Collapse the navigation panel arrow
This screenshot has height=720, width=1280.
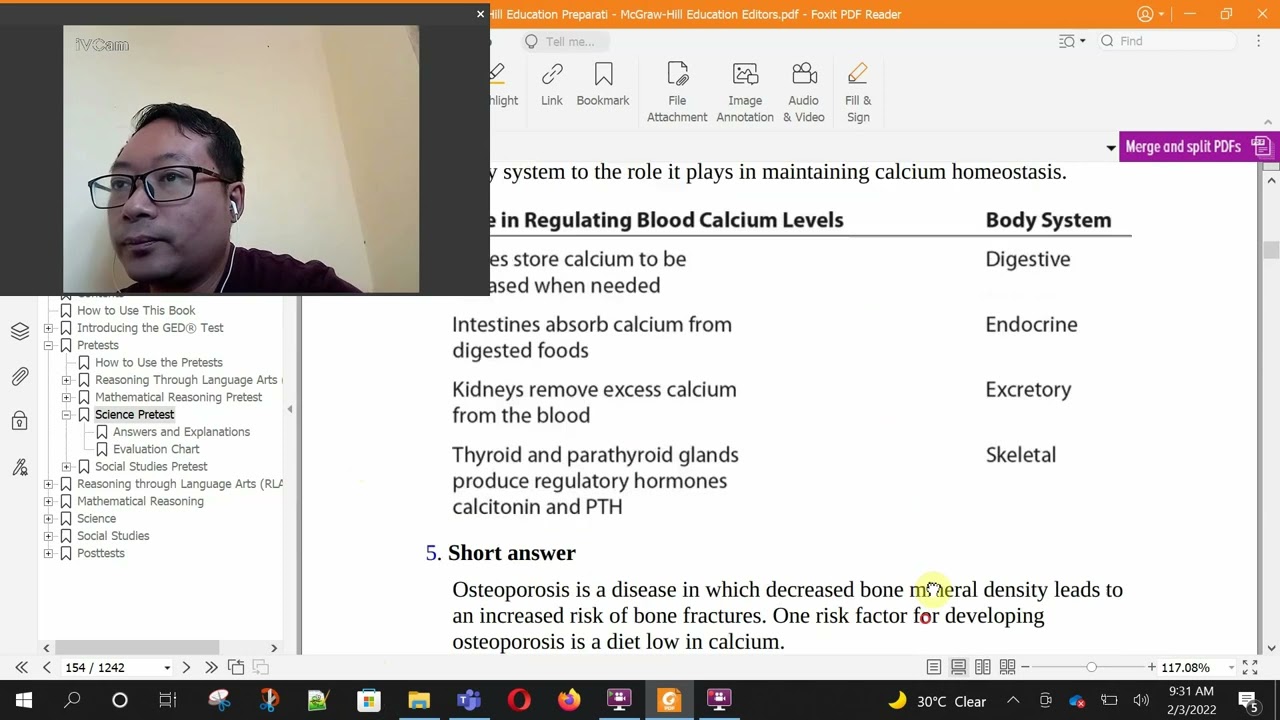pyautogui.click(x=290, y=409)
